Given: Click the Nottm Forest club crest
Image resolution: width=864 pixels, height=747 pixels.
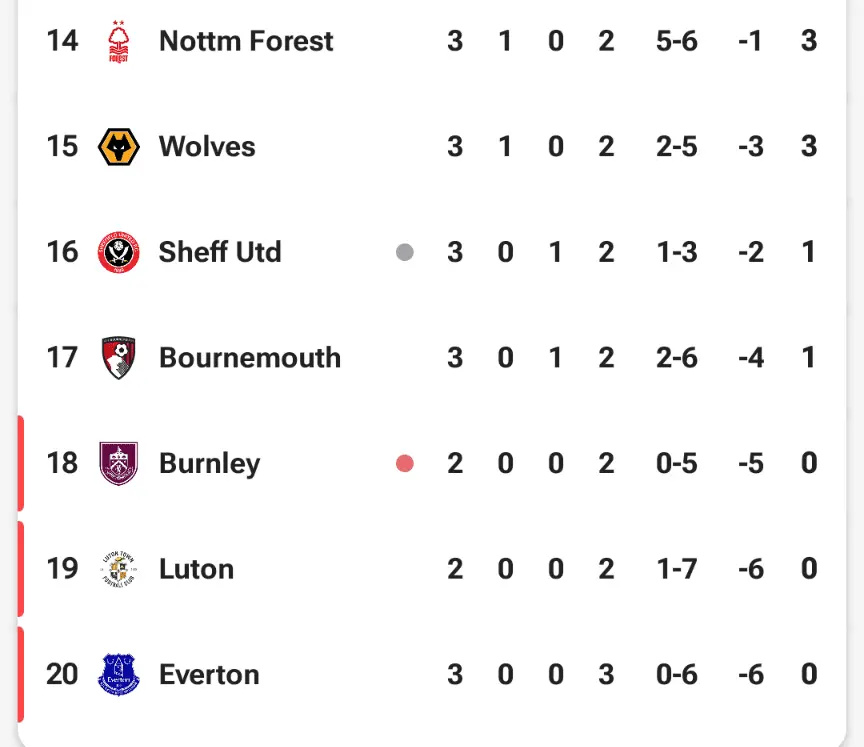Looking at the screenshot, I should [x=119, y=41].
